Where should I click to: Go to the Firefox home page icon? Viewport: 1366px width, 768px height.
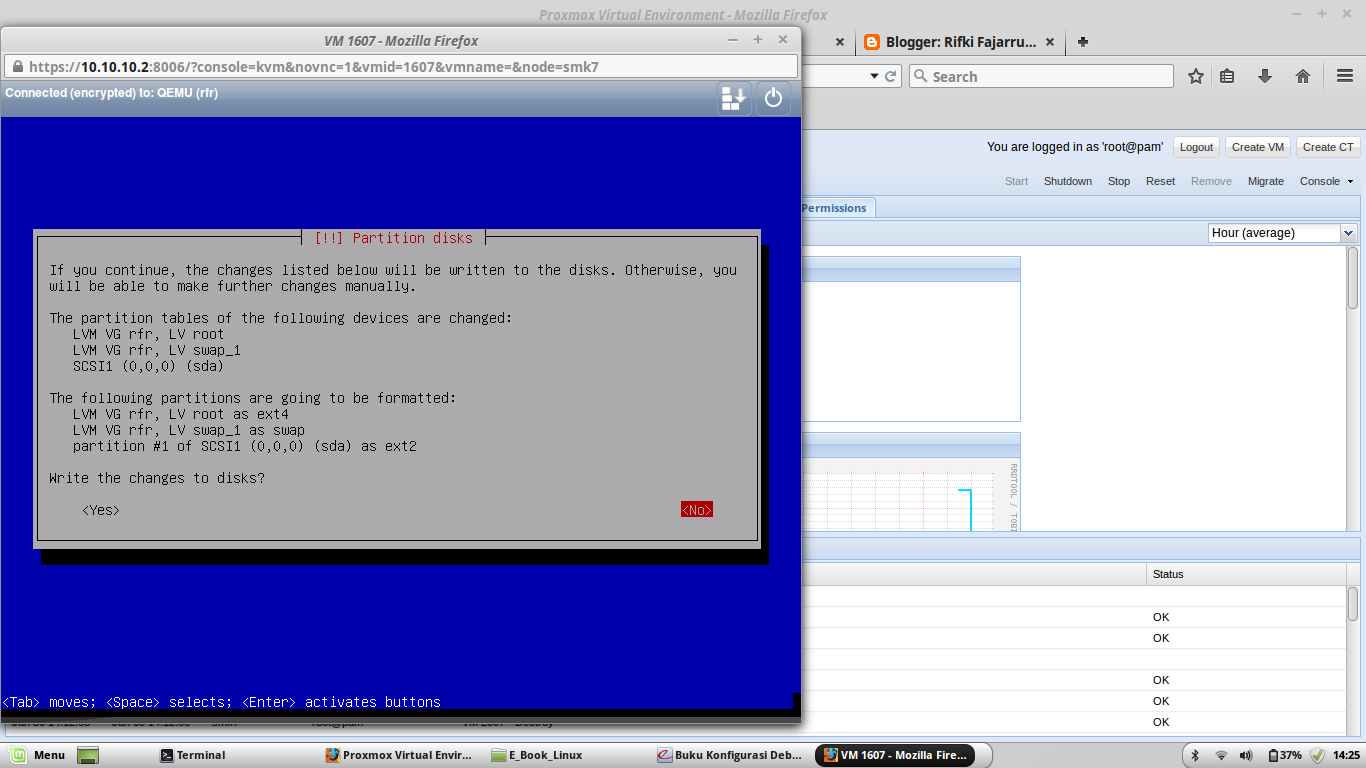point(1303,76)
